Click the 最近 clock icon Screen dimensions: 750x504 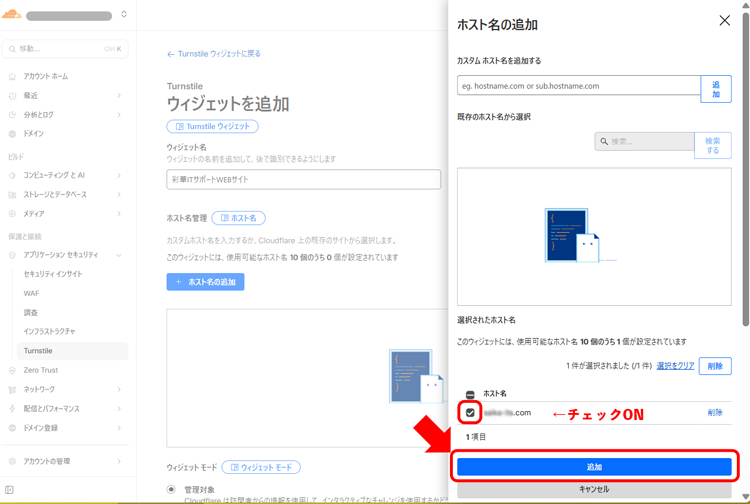click(x=12, y=96)
